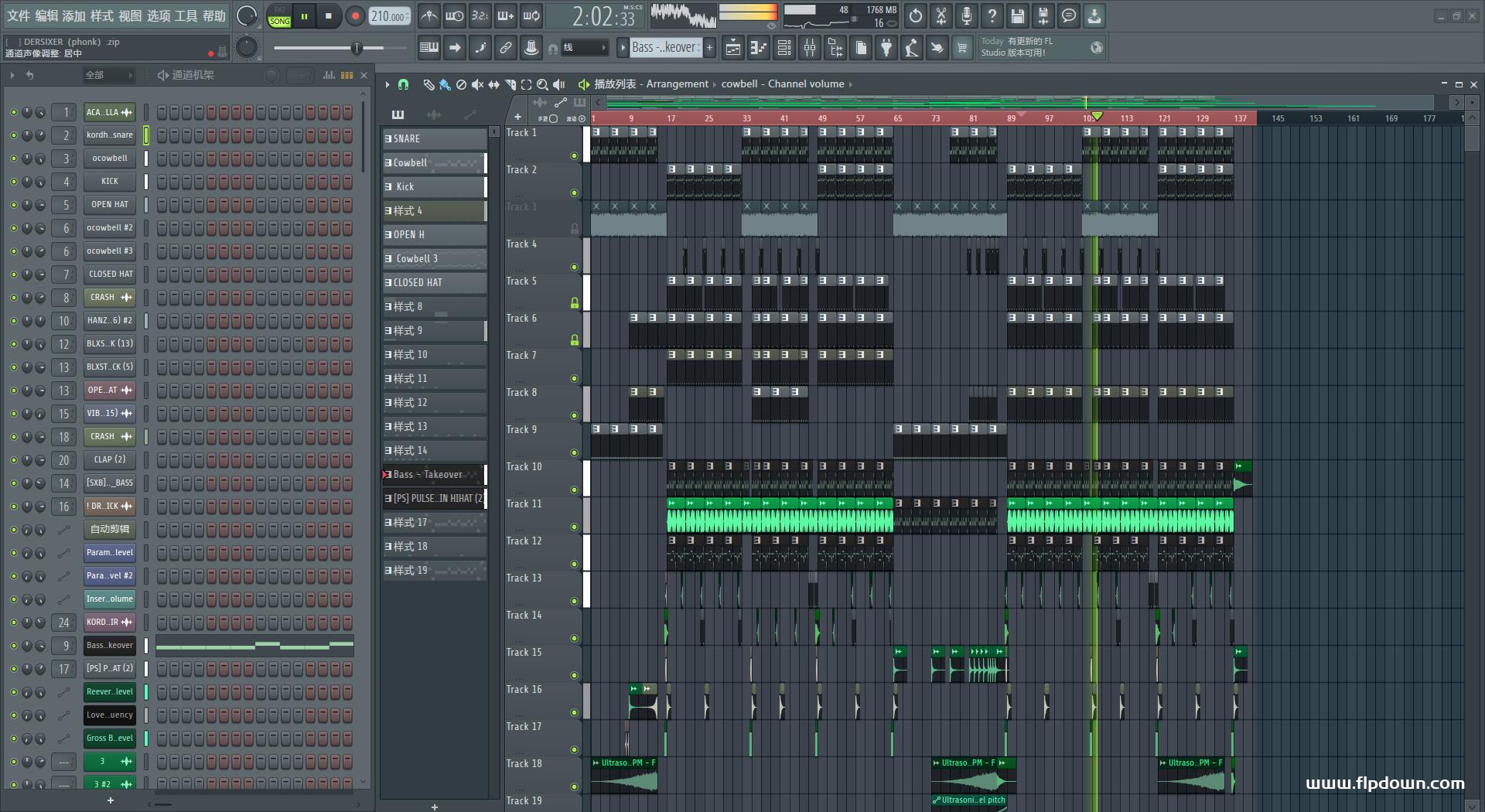Open the 工具 menu
The height and width of the screenshot is (812, 1485).
(186, 15)
